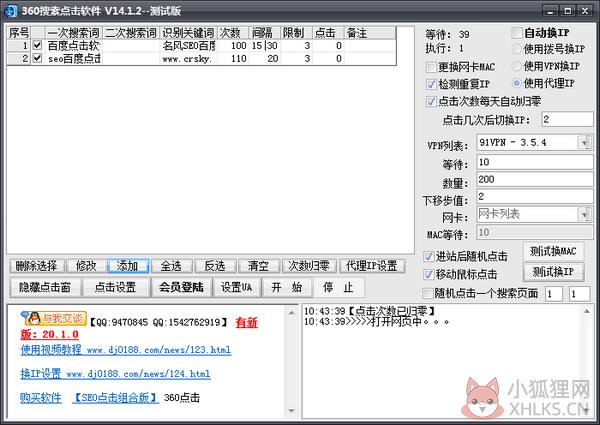Click the 限制 column header
The image size is (600, 425).
(x=297, y=33)
